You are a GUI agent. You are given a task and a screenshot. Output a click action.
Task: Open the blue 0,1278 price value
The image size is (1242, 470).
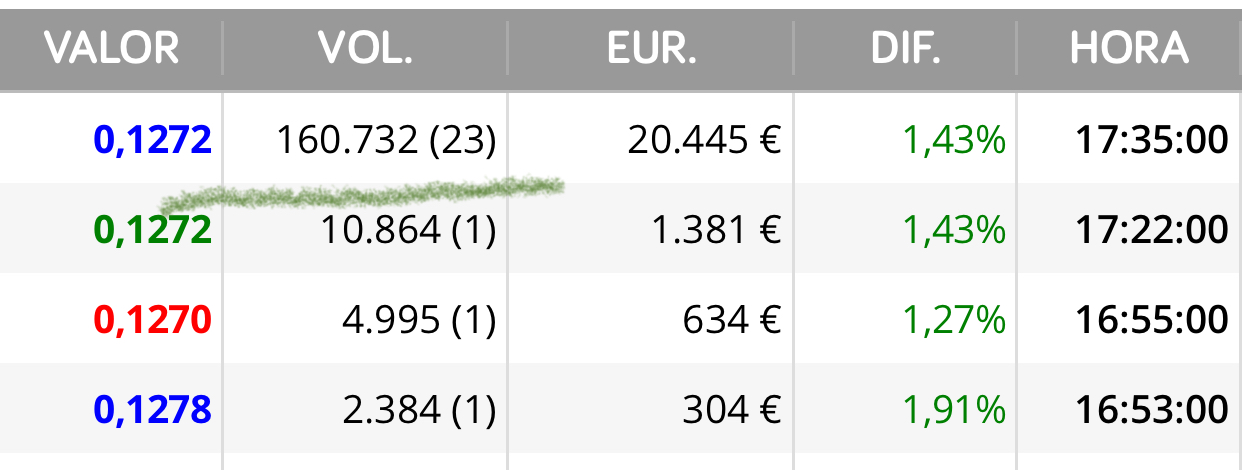click(153, 409)
